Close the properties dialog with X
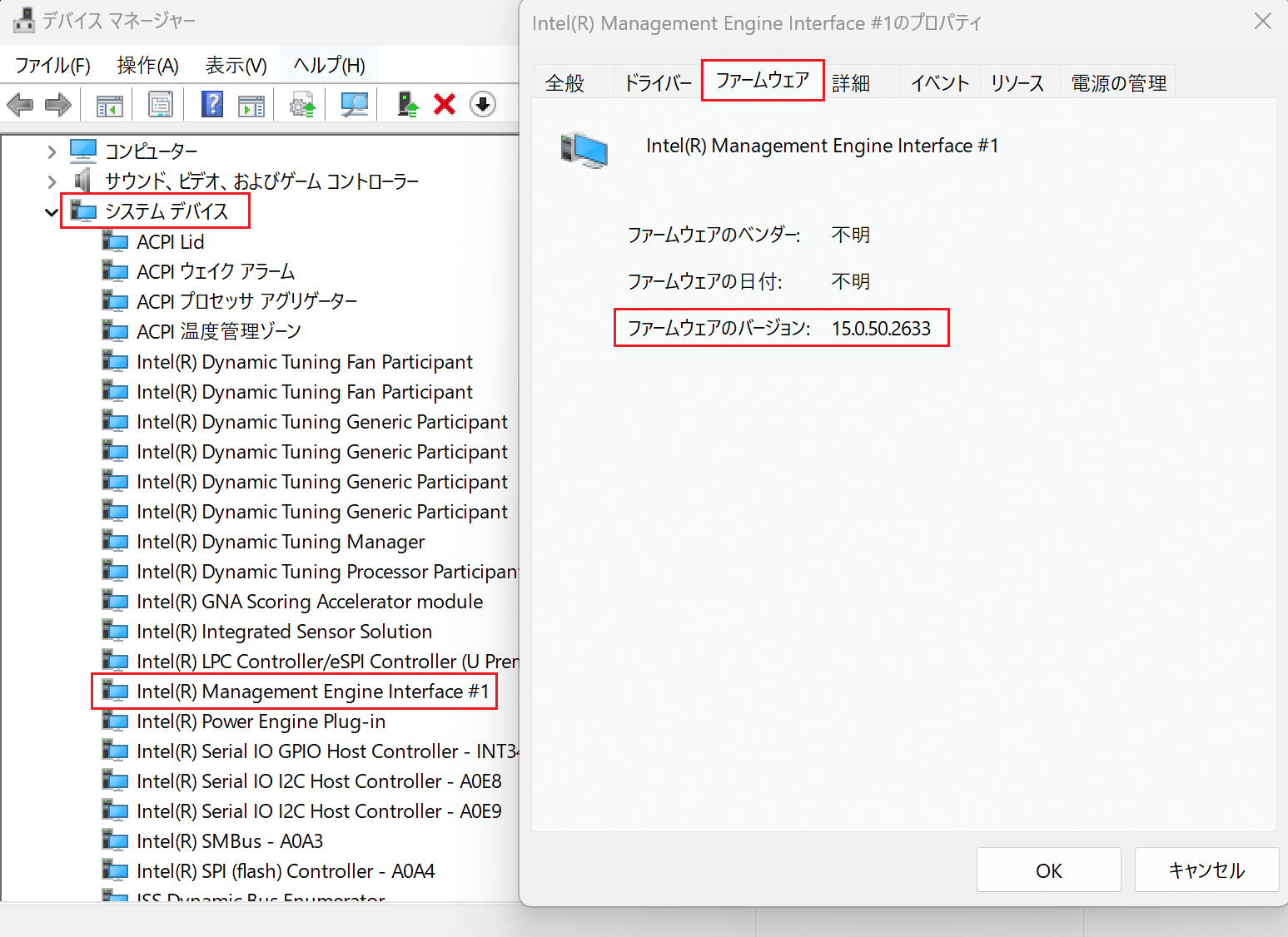This screenshot has width=1288, height=937. (x=1263, y=22)
